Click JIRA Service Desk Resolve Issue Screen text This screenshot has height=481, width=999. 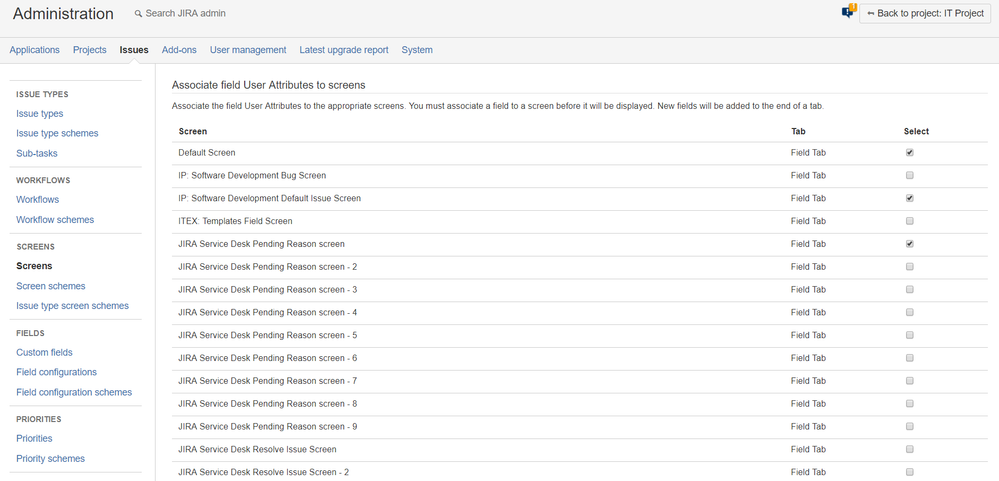click(257, 449)
